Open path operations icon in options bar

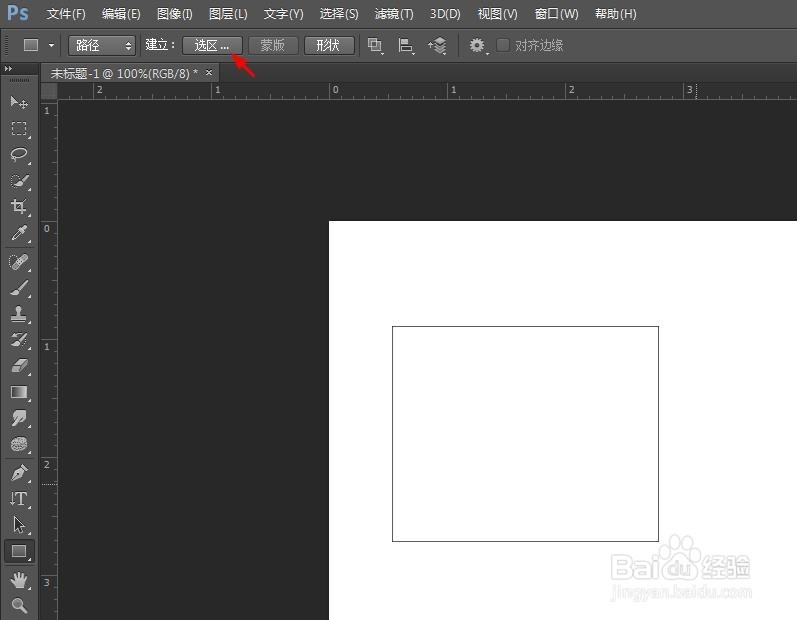coord(375,46)
